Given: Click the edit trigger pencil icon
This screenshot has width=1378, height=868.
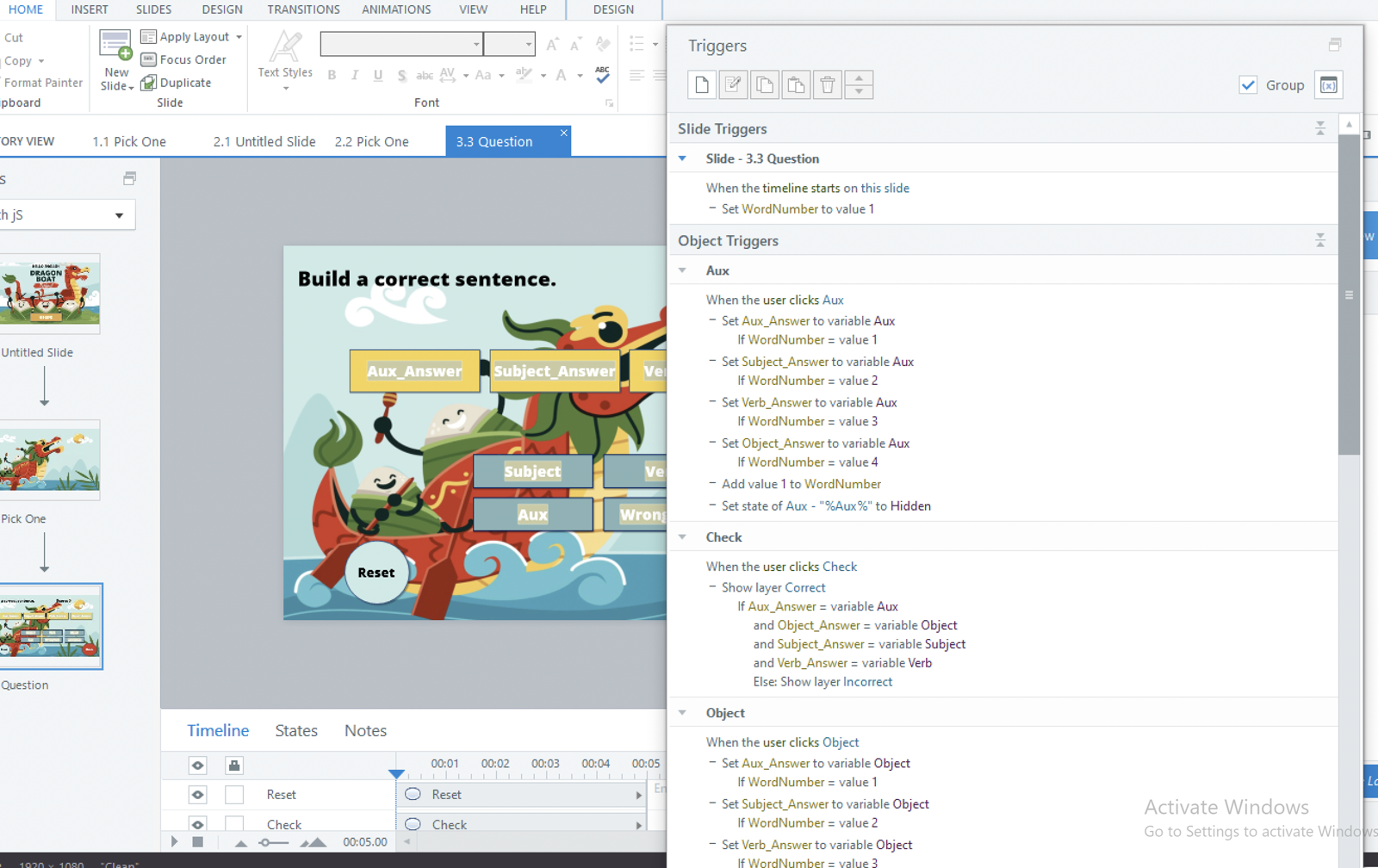Looking at the screenshot, I should pyautogui.click(x=733, y=84).
